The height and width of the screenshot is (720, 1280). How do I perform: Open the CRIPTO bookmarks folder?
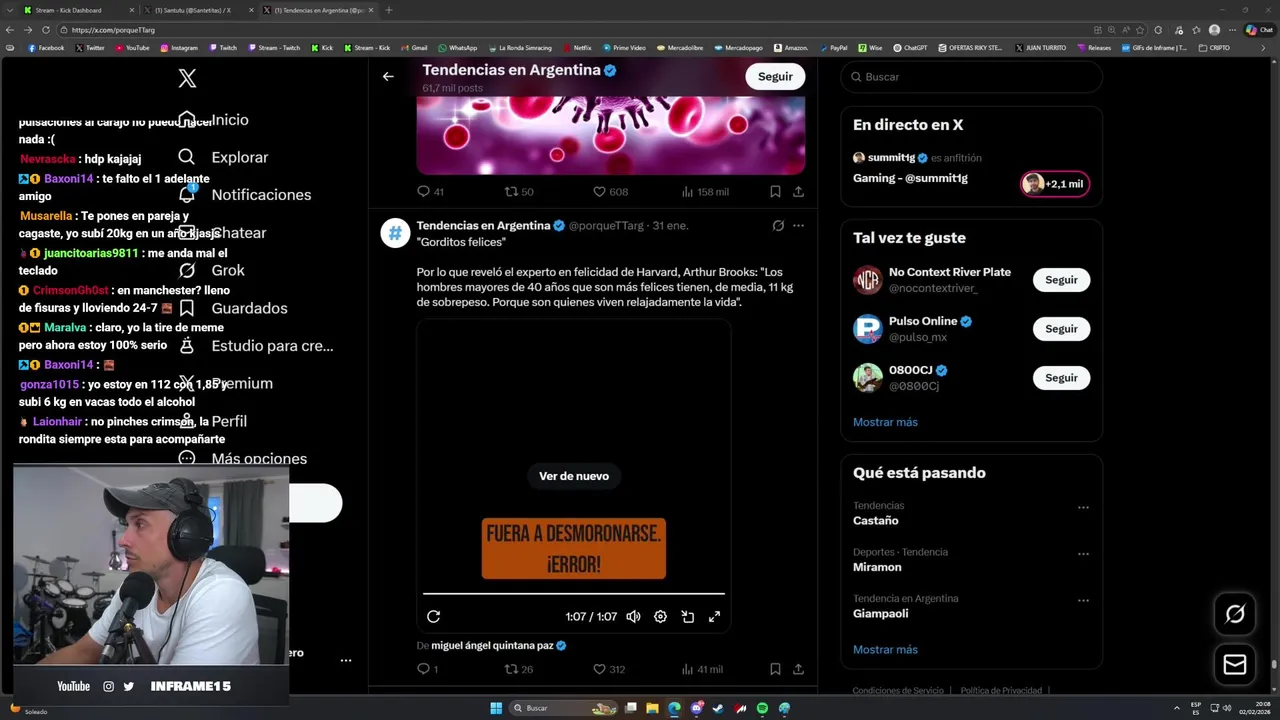1214,48
